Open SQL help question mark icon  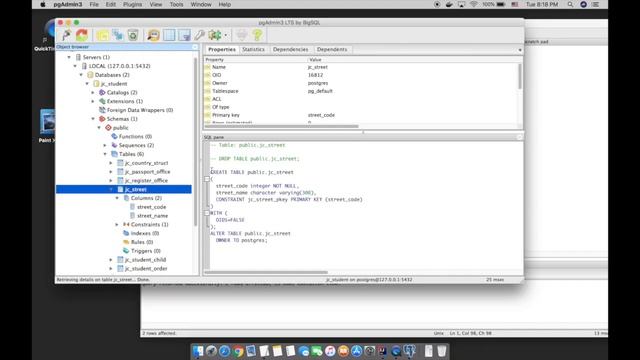257,36
